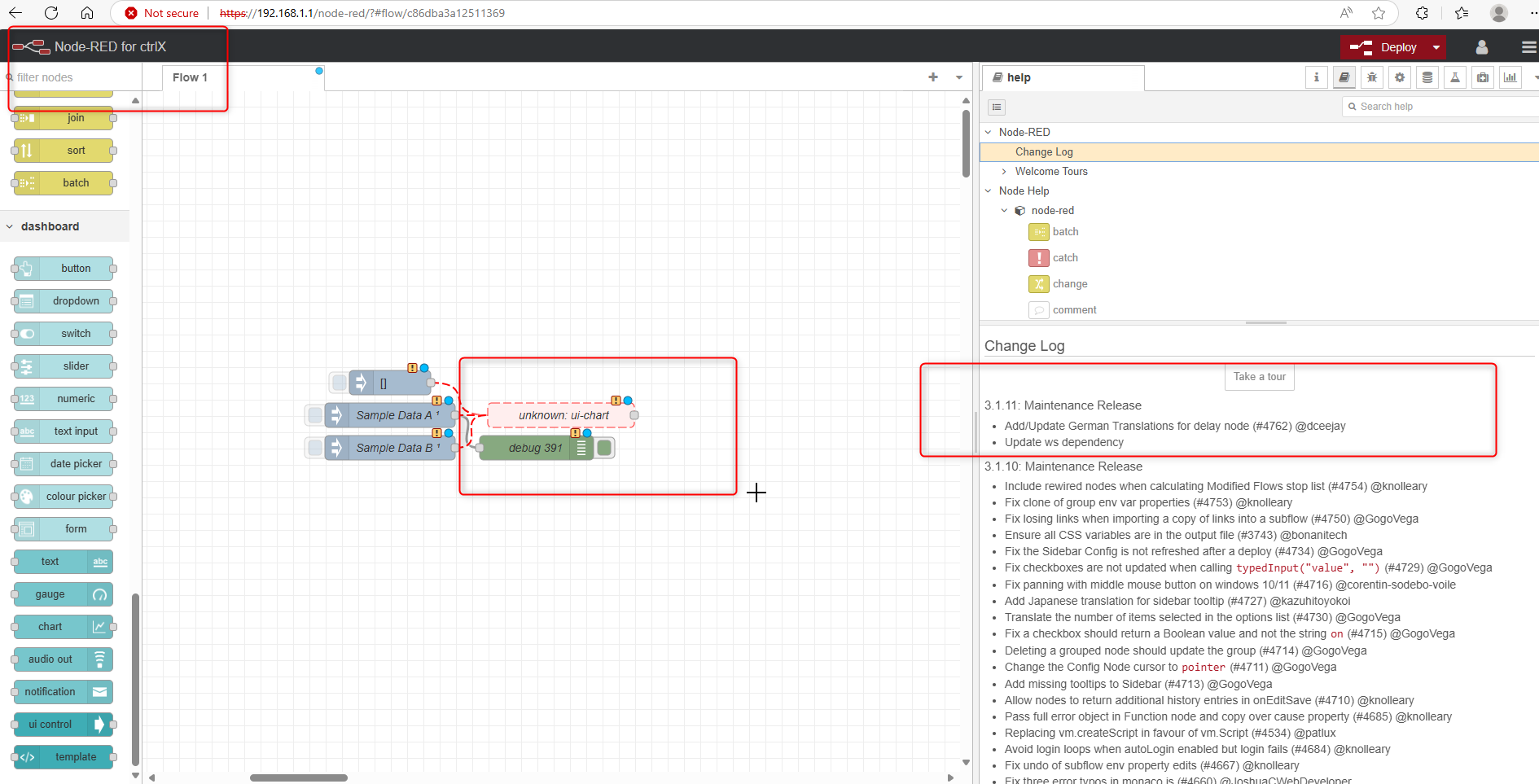Select the audio out palette node
Screen dimensions: 1539x784
(64, 659)
